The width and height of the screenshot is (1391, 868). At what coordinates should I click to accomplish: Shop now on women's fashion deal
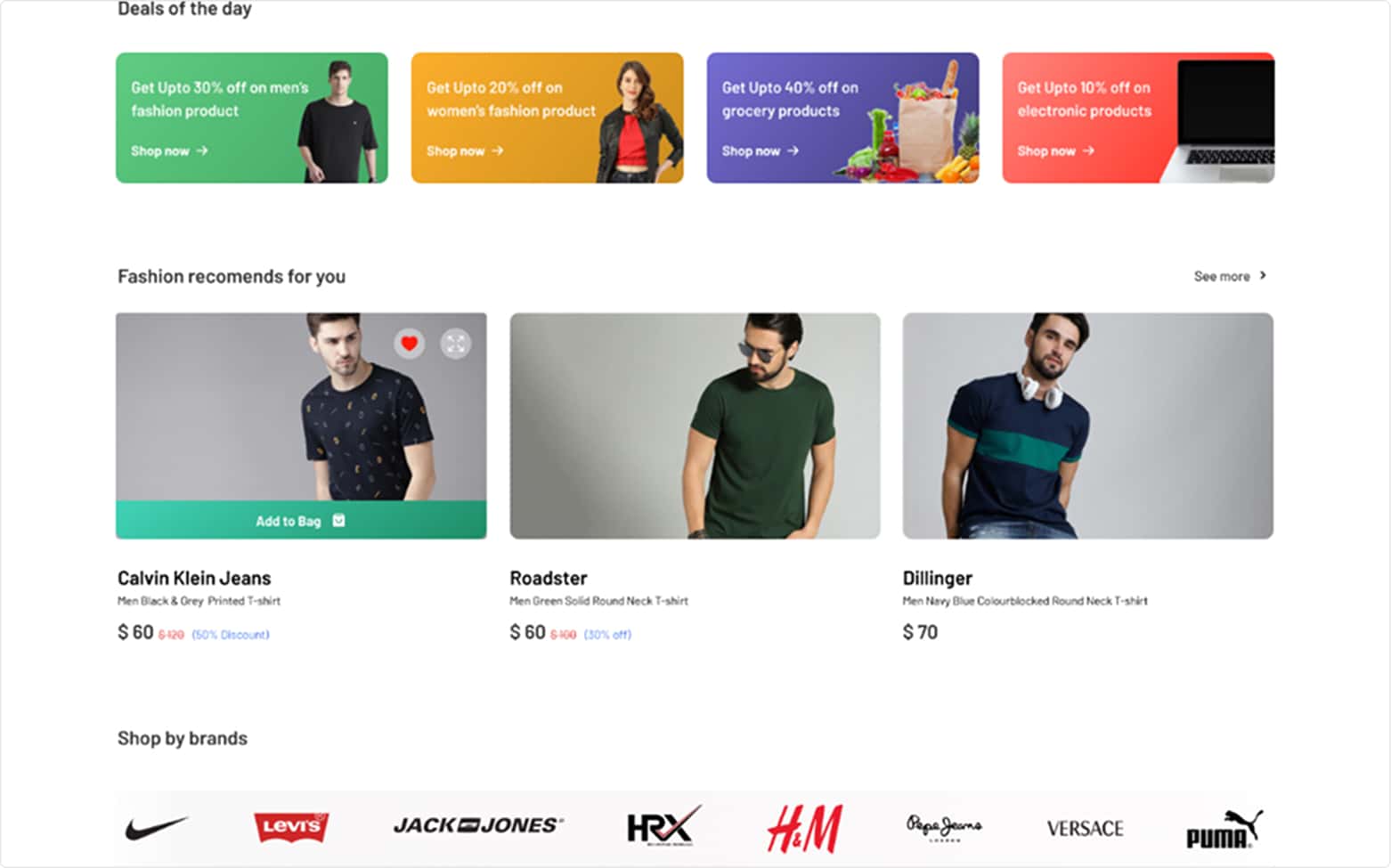coord(465,151)
